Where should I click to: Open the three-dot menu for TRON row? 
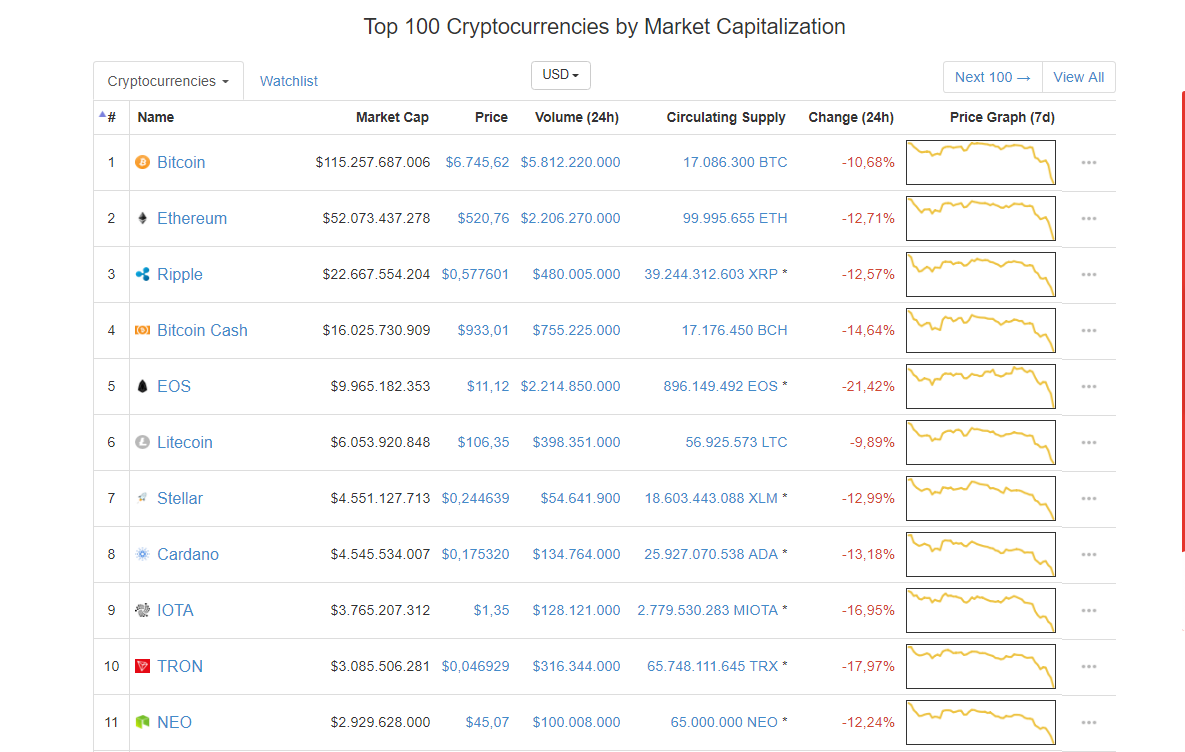1088,666
